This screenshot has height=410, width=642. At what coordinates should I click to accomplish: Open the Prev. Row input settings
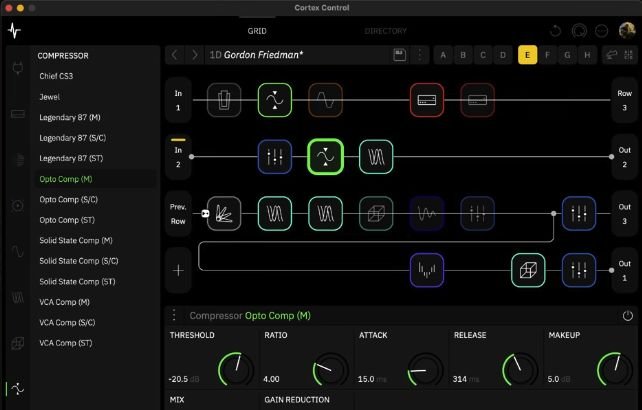click(x=178, y=214)
